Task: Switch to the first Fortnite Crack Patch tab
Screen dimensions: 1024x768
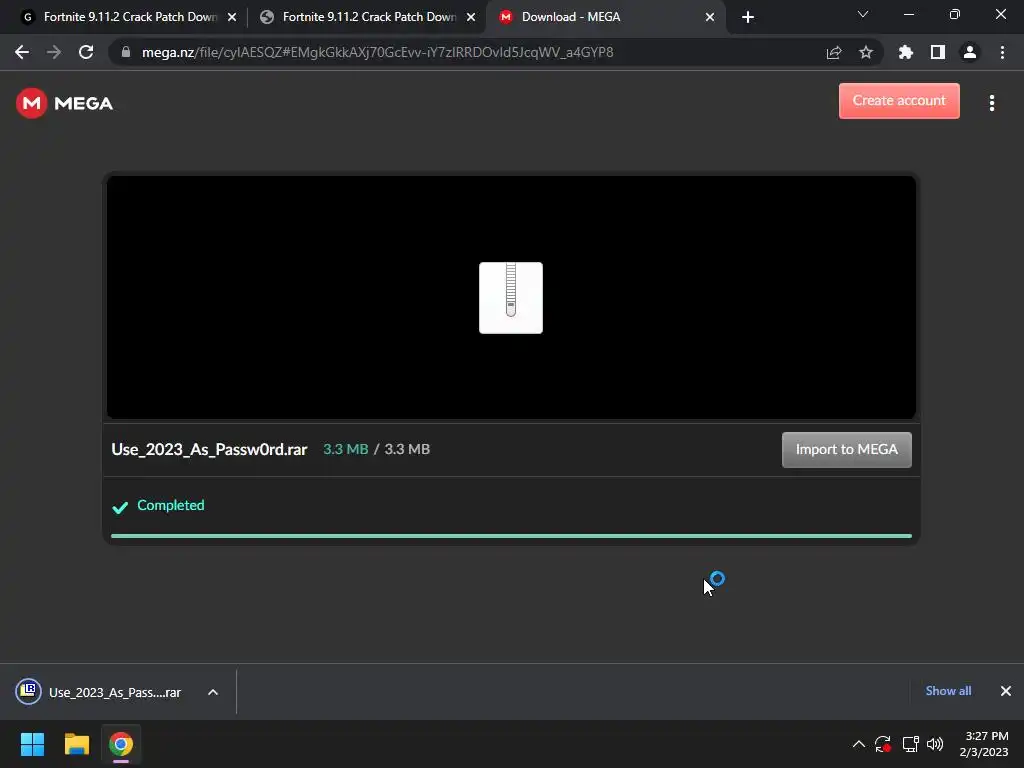Action: pyautogui.click(x=129, y=17)
